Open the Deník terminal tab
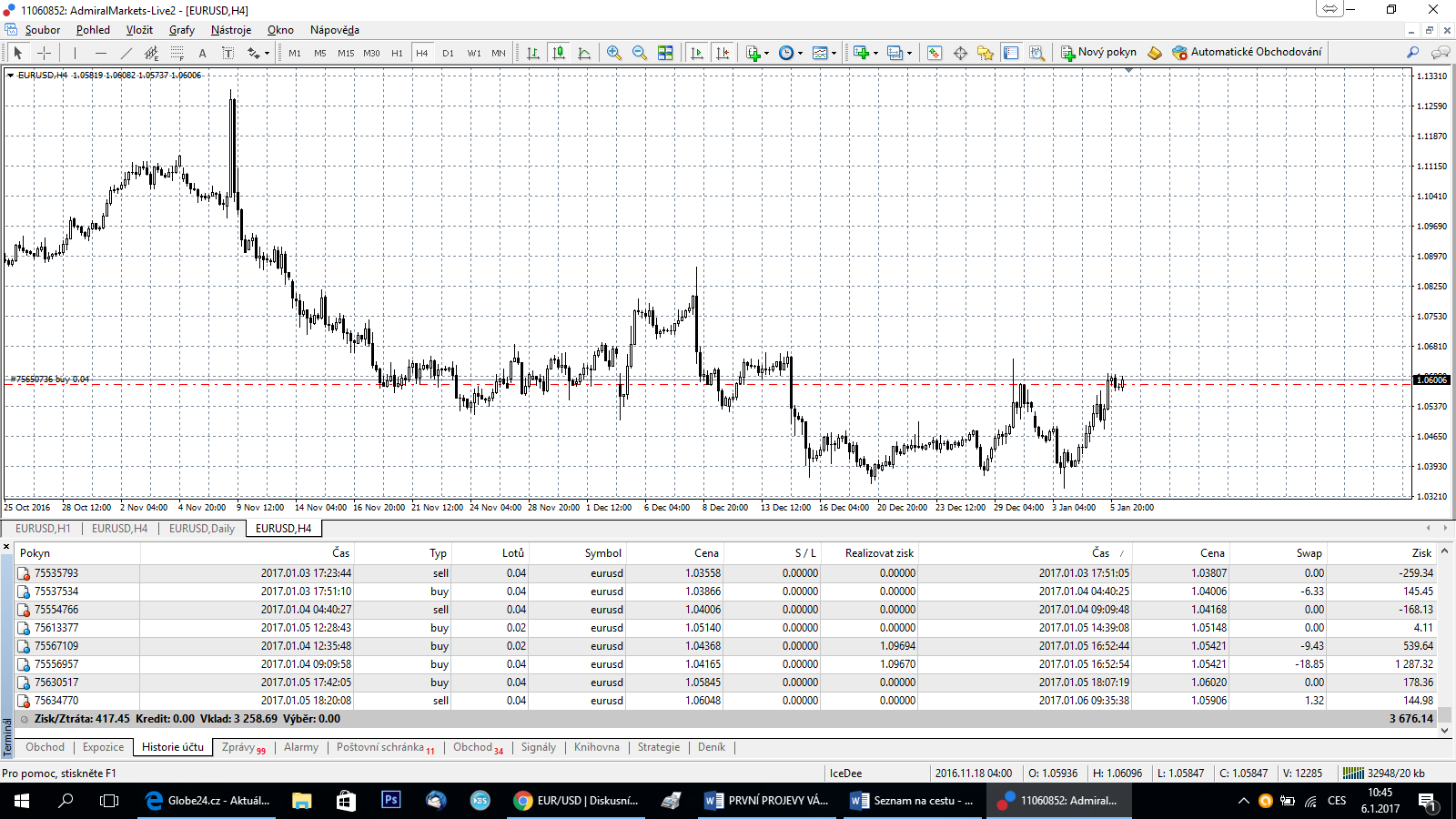This screenshot has height=819, width=1456. pyautogui.click(x=712, y=747)
